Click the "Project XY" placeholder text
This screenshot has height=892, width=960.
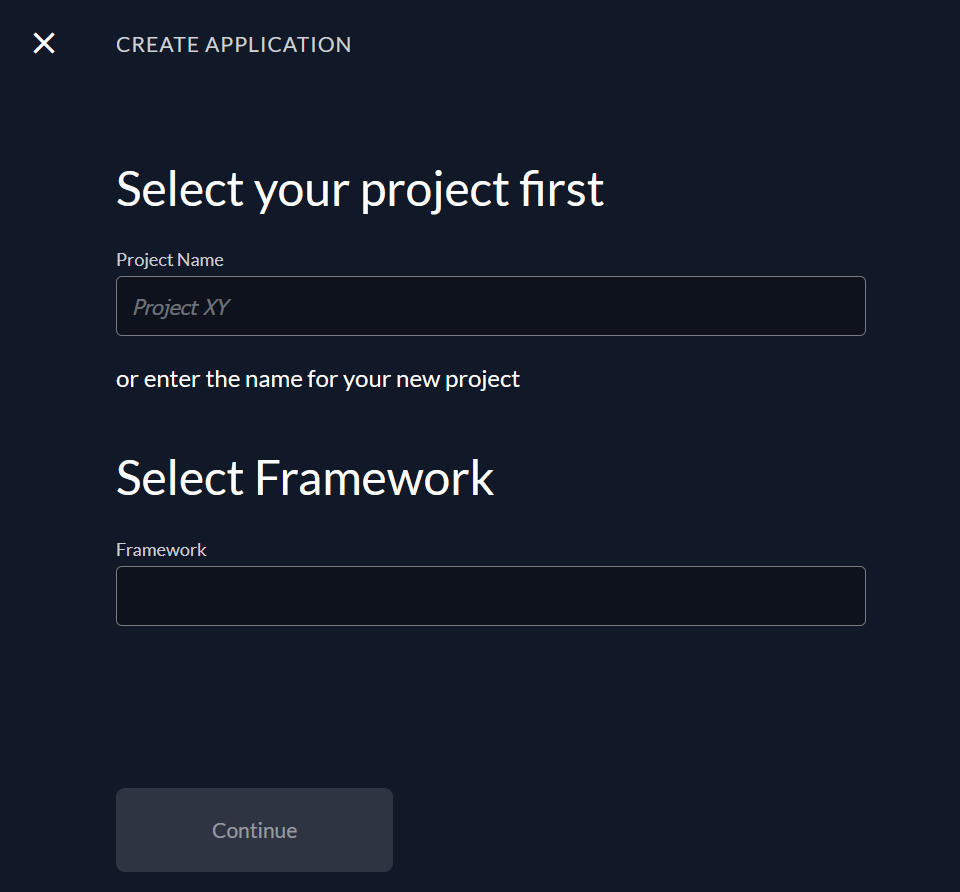[181, 307]
